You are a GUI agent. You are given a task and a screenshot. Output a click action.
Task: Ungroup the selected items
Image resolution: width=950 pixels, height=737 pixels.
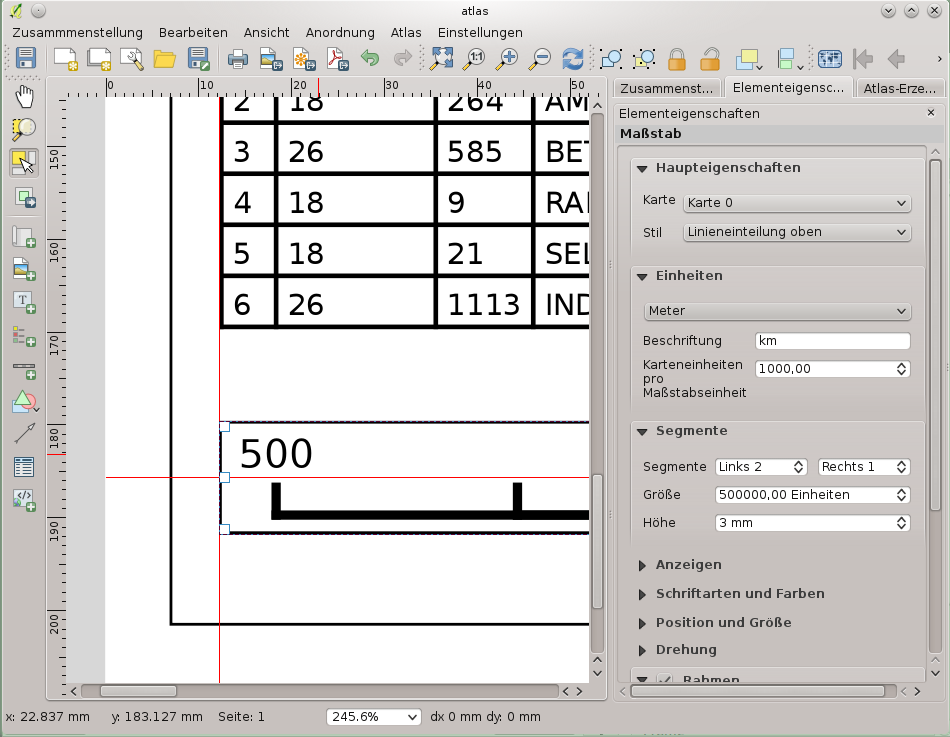click(x=644, y=59)
